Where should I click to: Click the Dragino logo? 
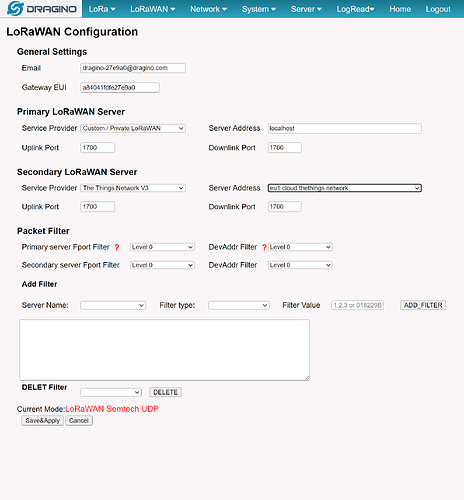click(x=42, y=9)
